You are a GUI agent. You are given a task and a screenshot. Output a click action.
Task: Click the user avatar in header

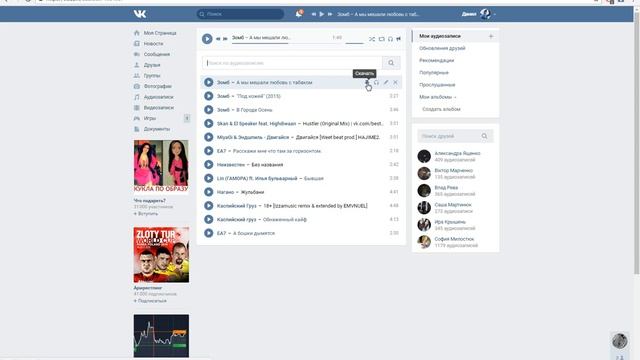[485, 14]
